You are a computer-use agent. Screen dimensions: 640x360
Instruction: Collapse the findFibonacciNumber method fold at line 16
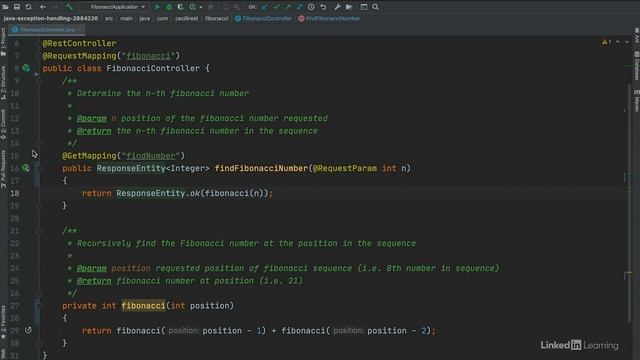(39, 168)
